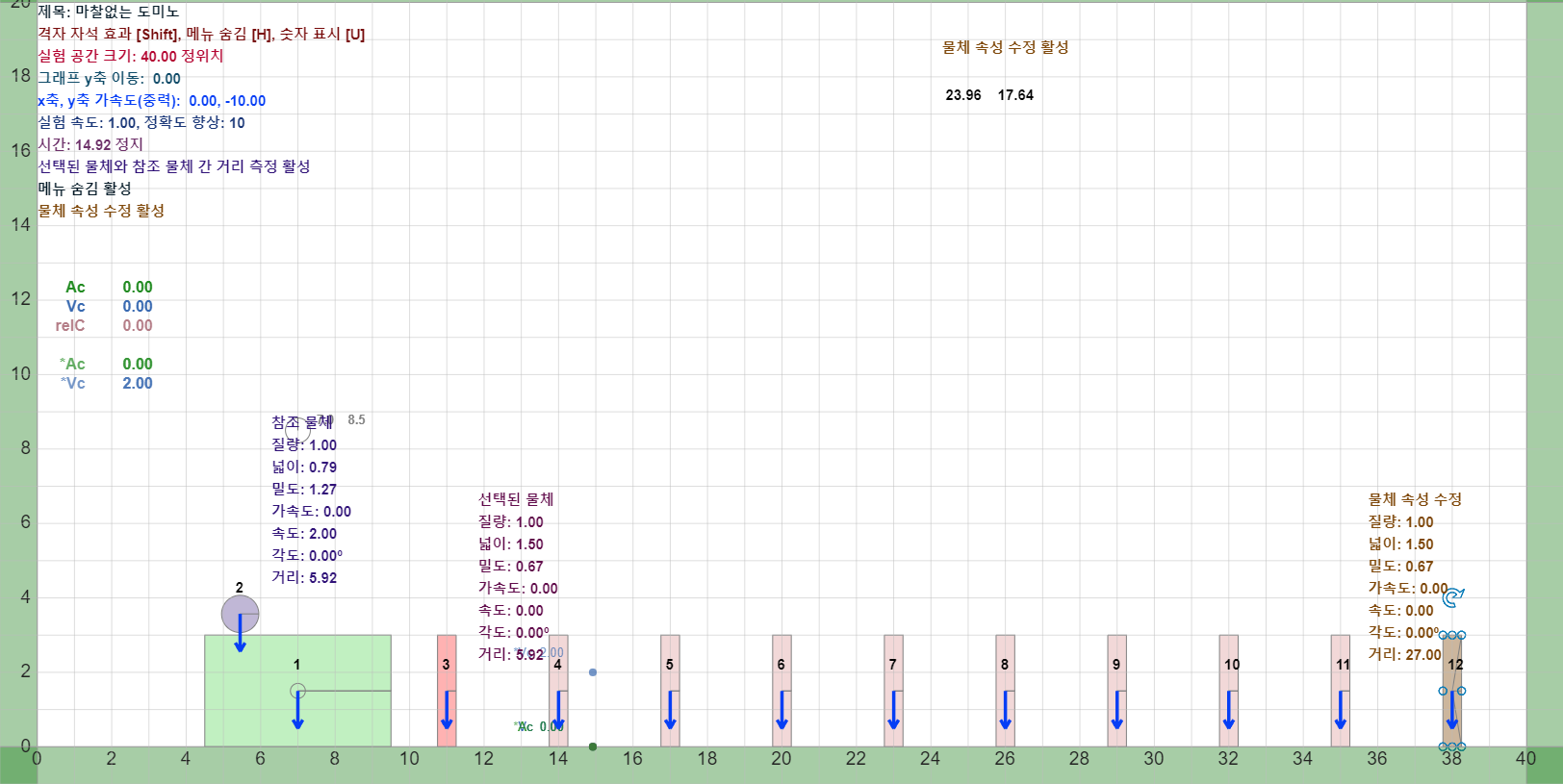Select the domino labeled 5
Screen dimensions: 1563x784
click(670, 691)
